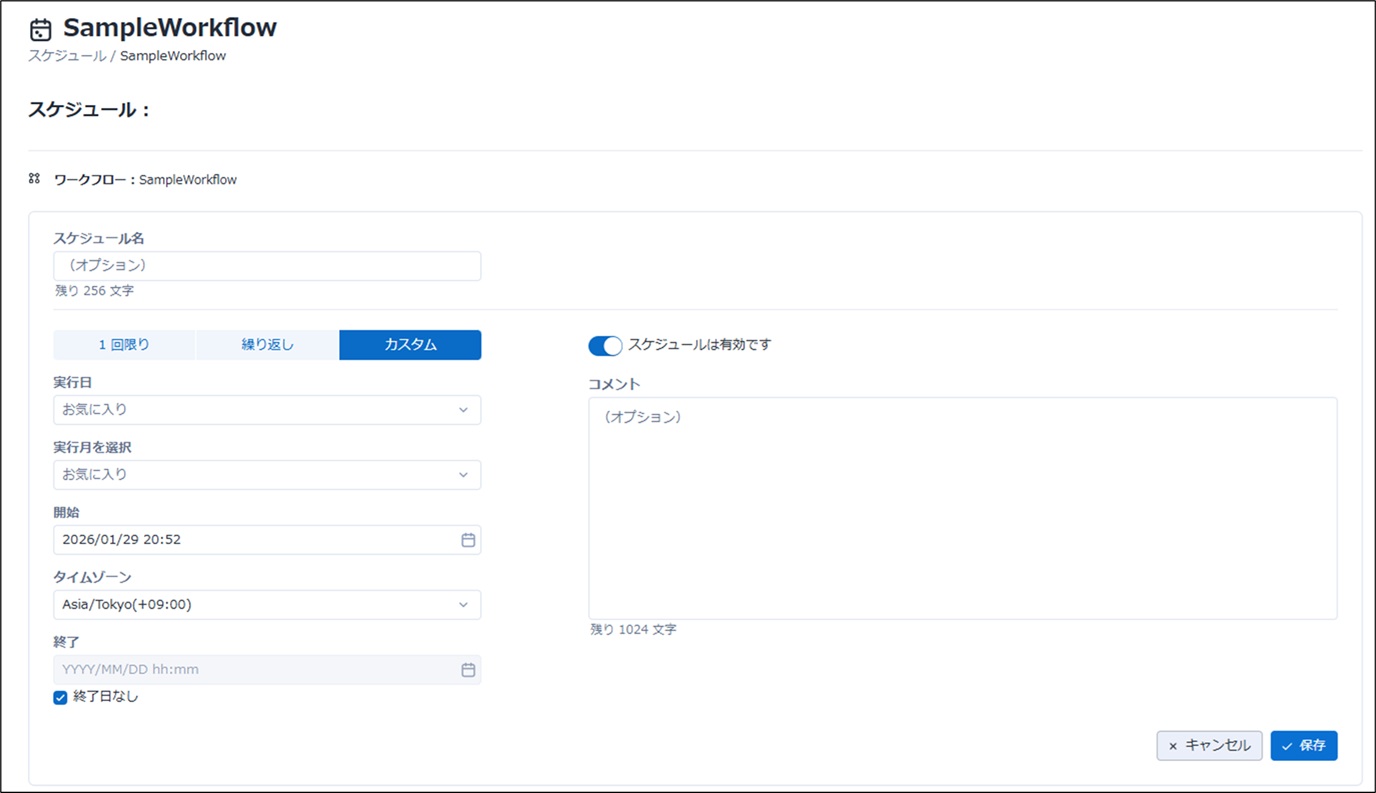Click the スケジュール breadcrumb link
Image resolution: width=1376 pixels, height=793 pixels.
[x=66, y=56]
